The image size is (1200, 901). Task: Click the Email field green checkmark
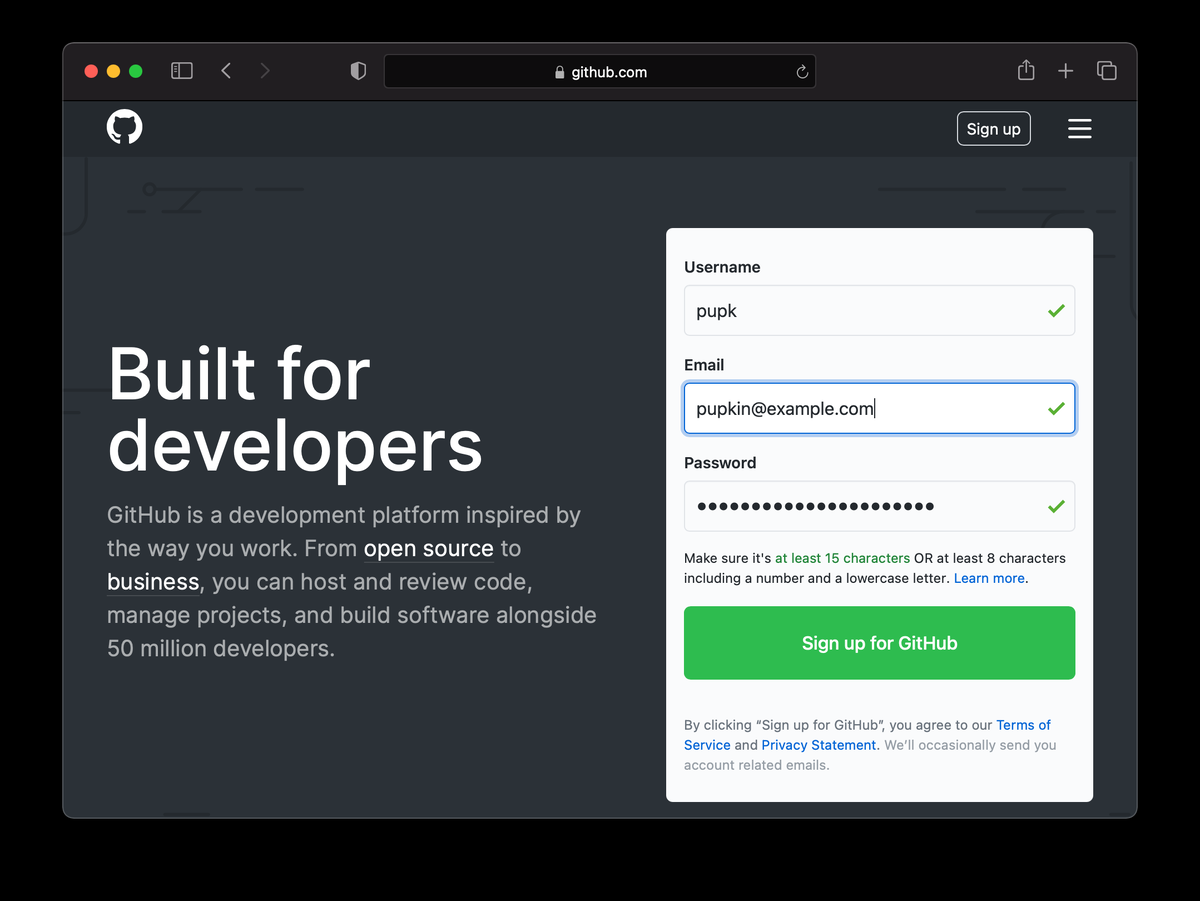click(1056, 409)
